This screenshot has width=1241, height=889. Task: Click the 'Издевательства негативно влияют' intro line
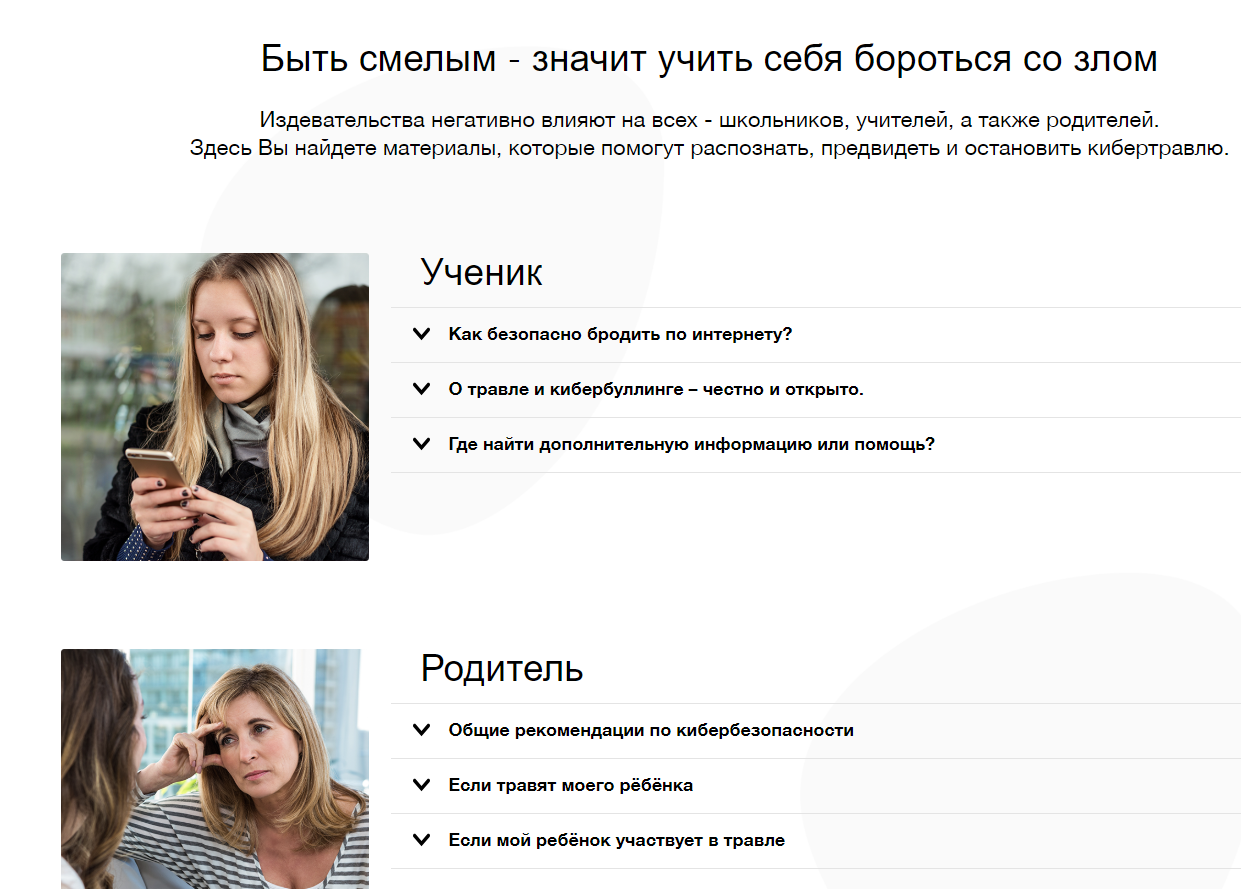coord(709,120)
